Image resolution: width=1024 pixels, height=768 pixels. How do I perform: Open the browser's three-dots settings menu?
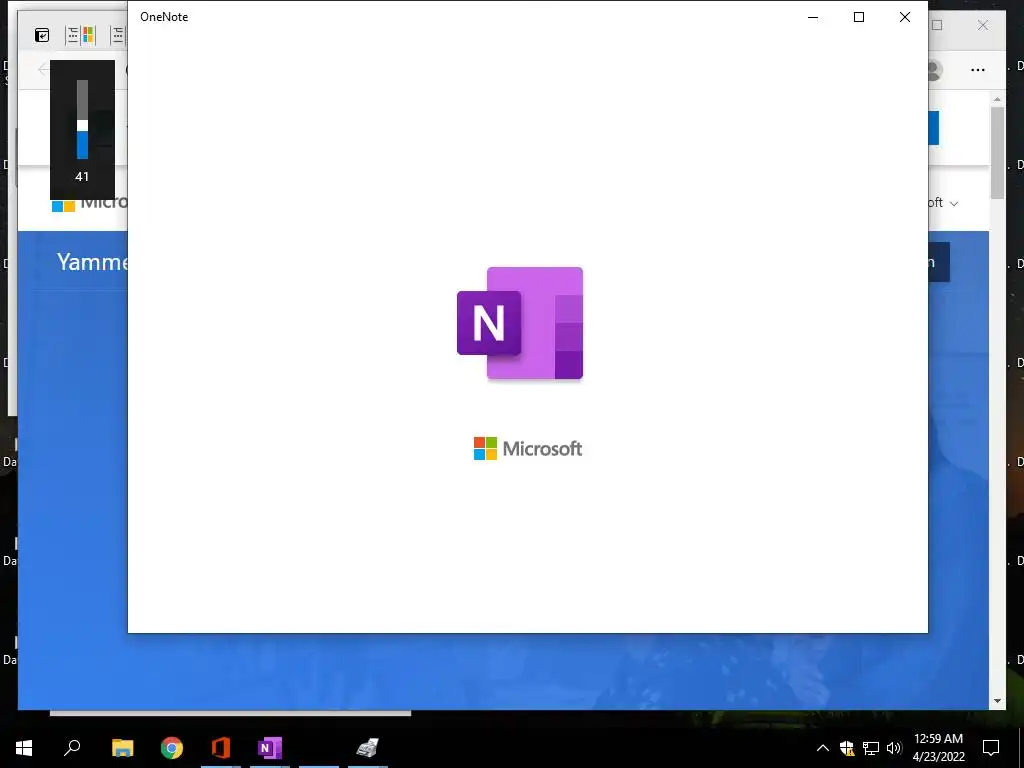(x=978, y=70)
